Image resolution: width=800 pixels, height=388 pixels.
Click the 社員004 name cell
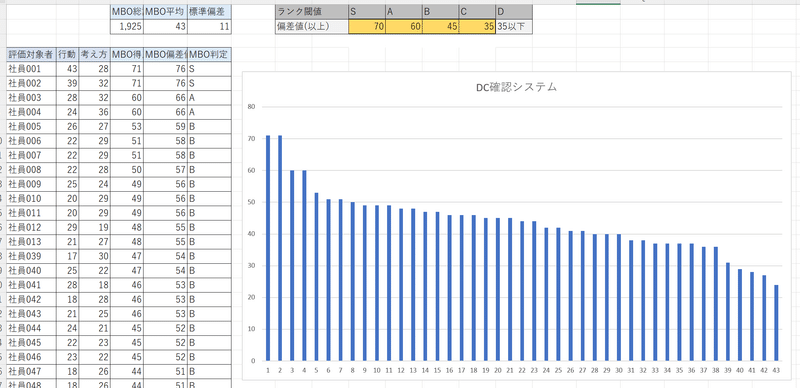tap(31, 112)
